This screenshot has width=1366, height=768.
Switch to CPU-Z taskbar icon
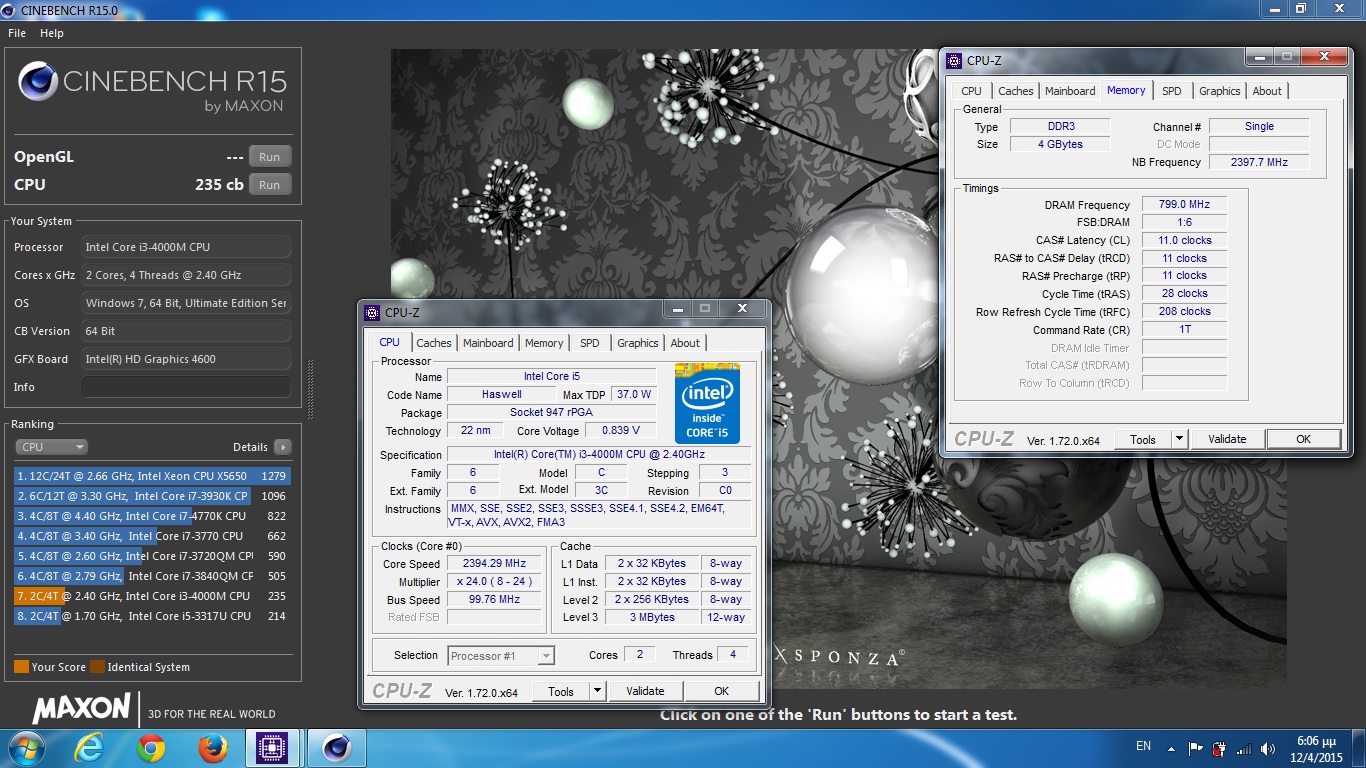tap(272, 748)
